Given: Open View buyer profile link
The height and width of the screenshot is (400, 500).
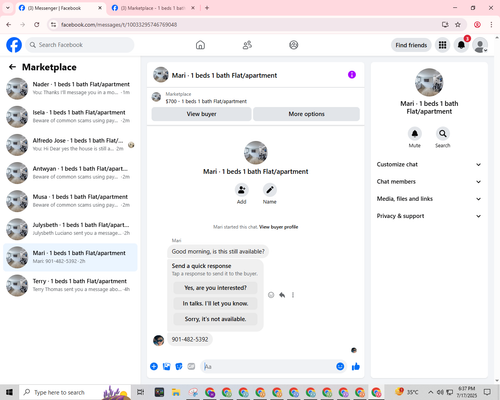Looking at the screenshot, I should (x=279, y=227).
